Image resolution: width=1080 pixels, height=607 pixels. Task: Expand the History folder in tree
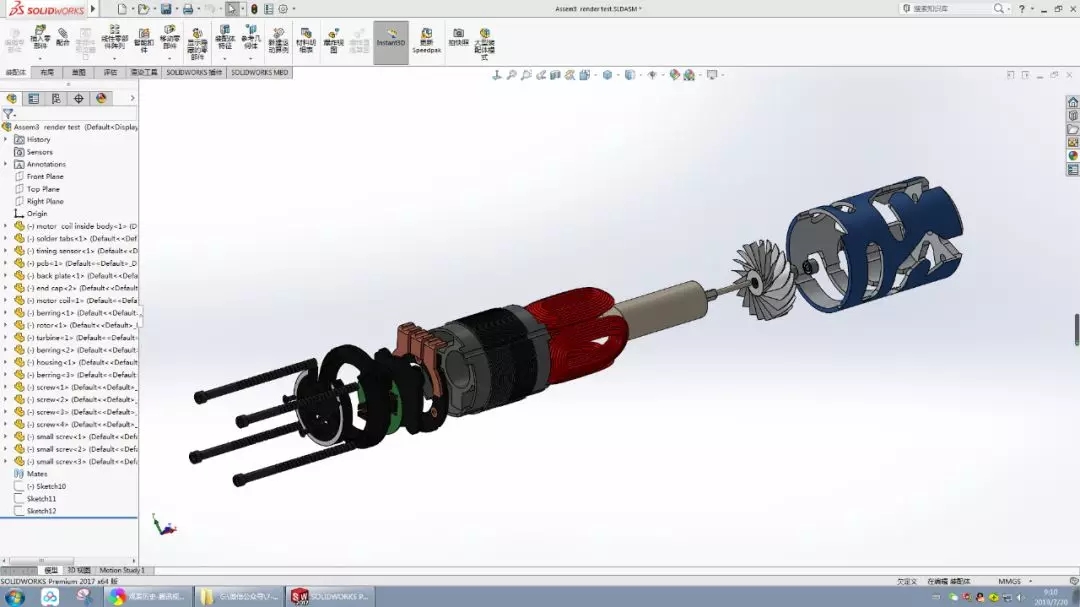pos(6,139)
